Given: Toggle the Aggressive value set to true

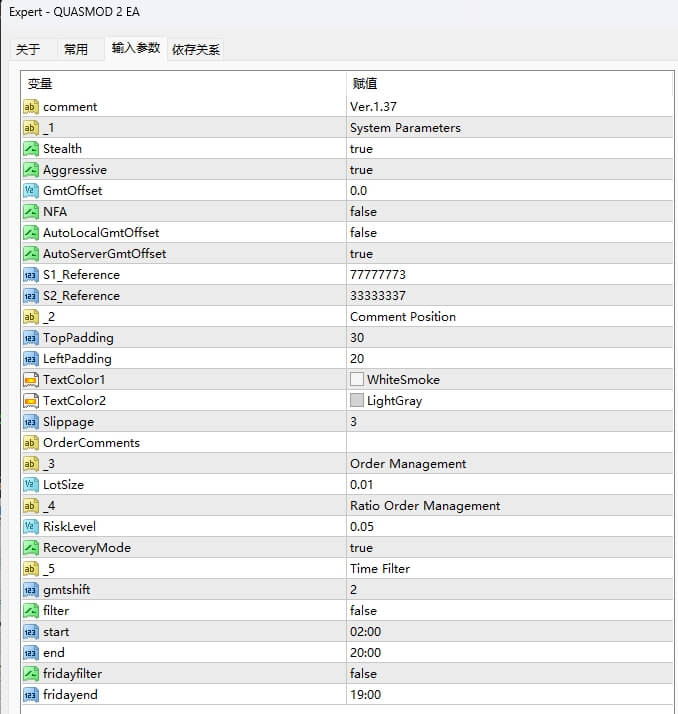Looking at the screenshot, I should (361, 170).
